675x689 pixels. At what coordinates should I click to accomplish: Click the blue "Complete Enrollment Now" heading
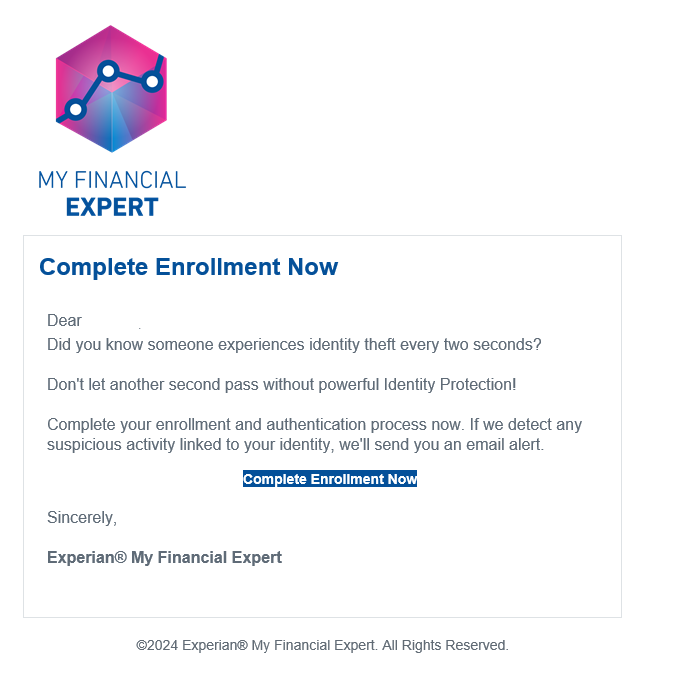pos(188,267)
